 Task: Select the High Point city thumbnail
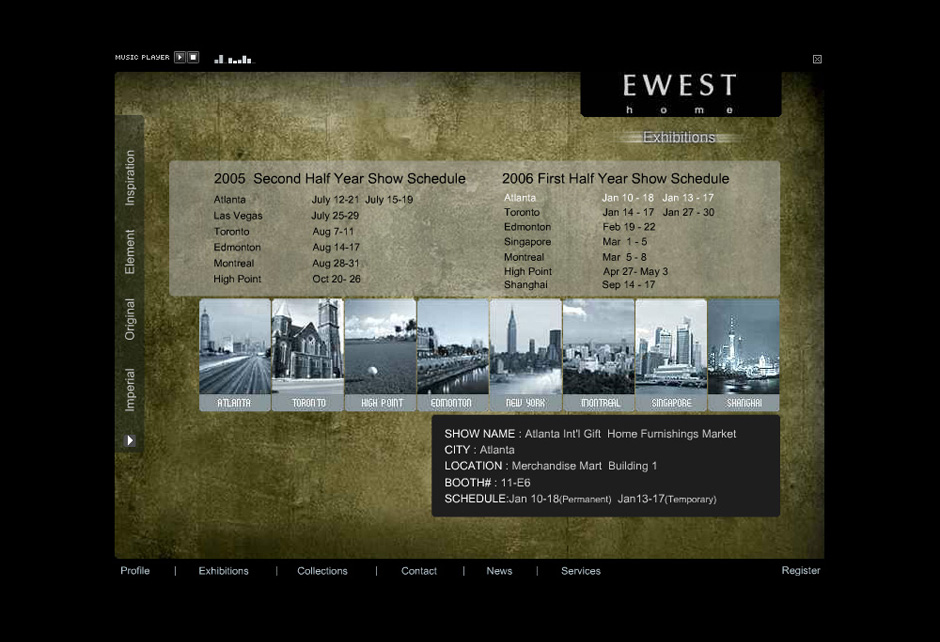click(380, 355)
